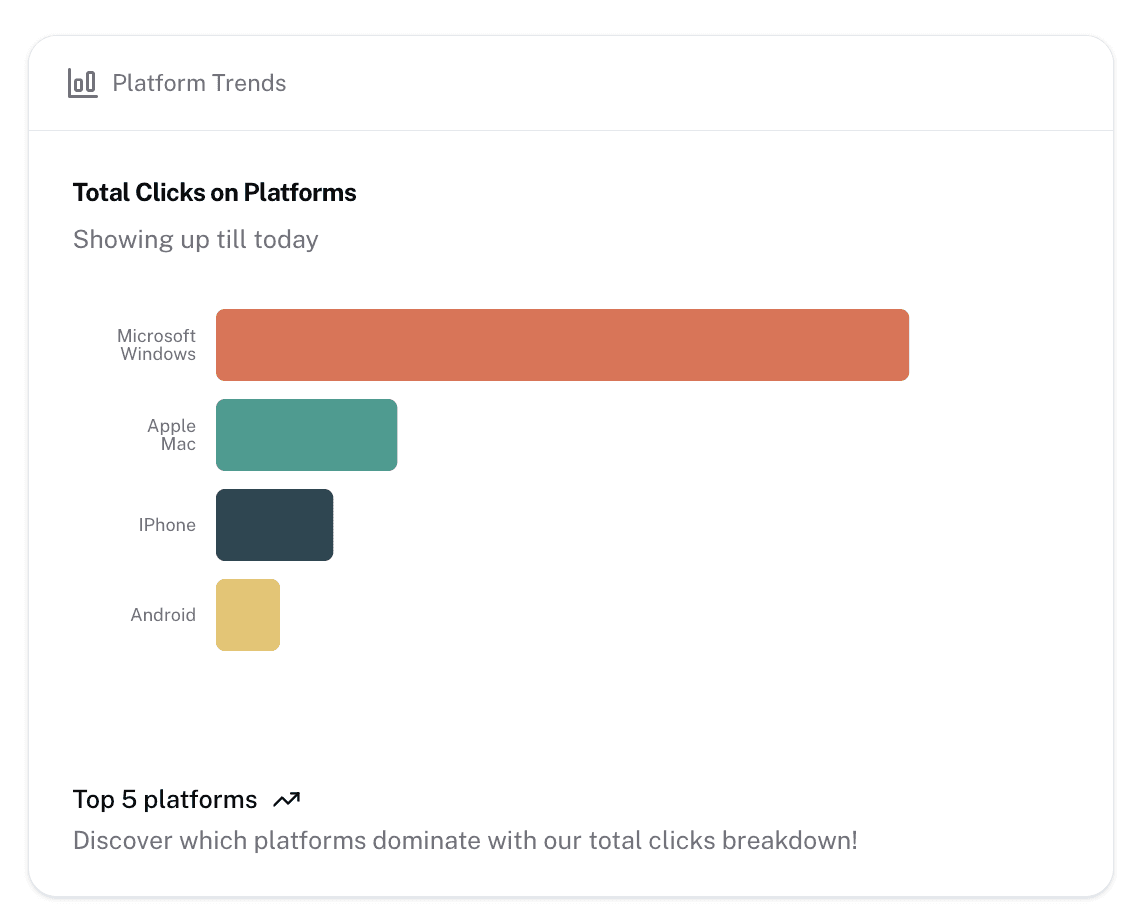Click the Platform Trends card title
This screenshot has height=908, width=1128.
click(x=199, y=83)
